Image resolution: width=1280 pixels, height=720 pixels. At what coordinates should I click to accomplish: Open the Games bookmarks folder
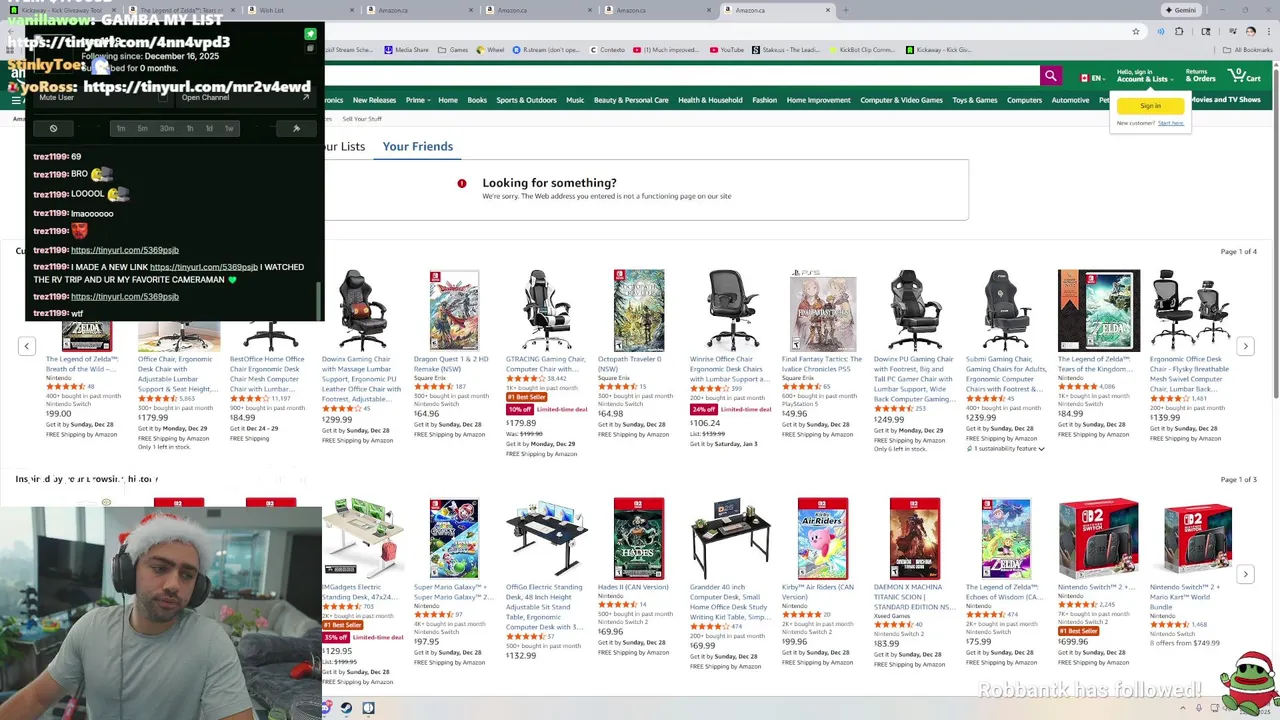pyautogui.click(x=453, y=50)
